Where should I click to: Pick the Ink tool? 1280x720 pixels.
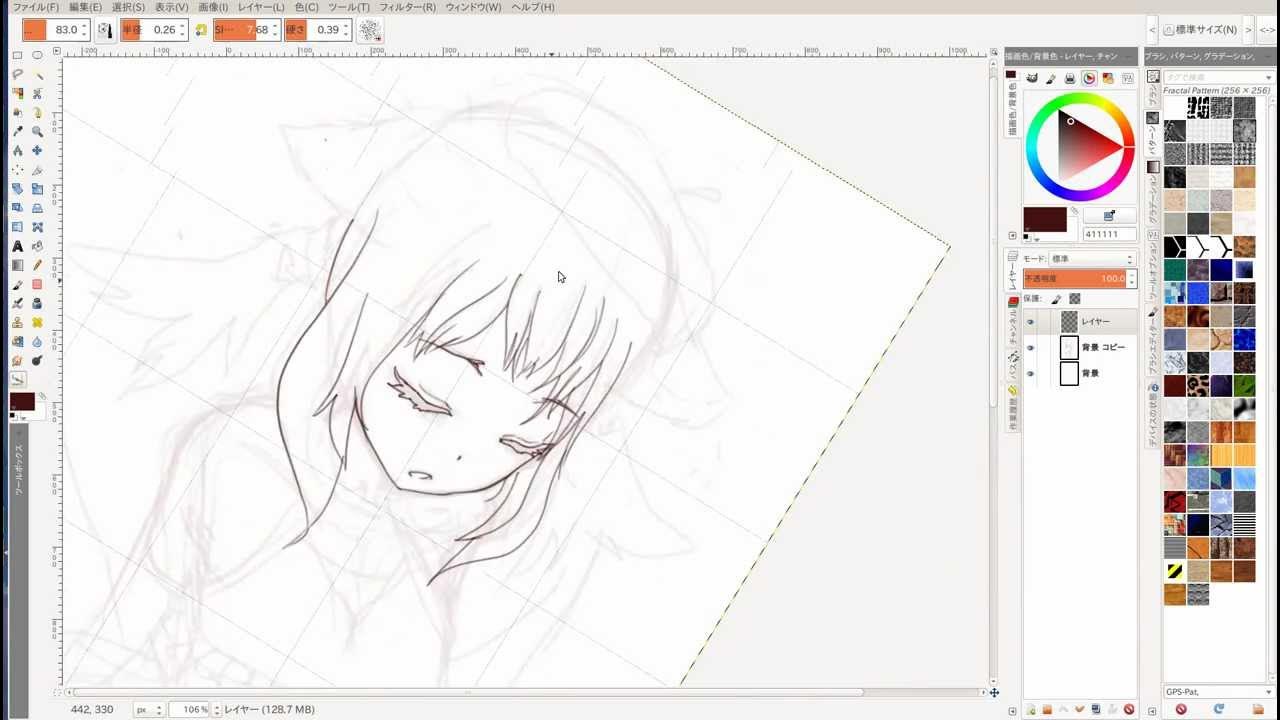click(x=37, y=303)
